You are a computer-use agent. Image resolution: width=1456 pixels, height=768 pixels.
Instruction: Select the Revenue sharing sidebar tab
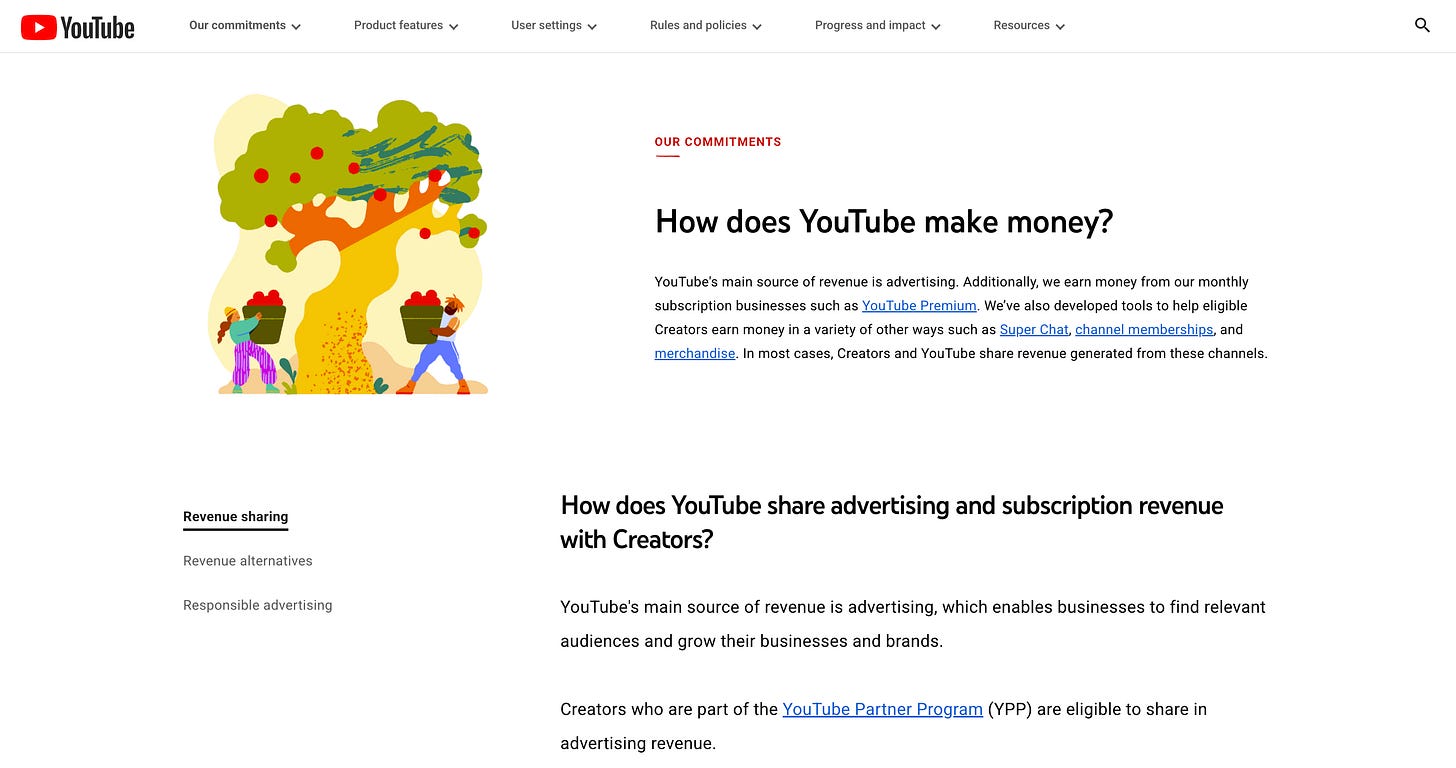[235, 517]
